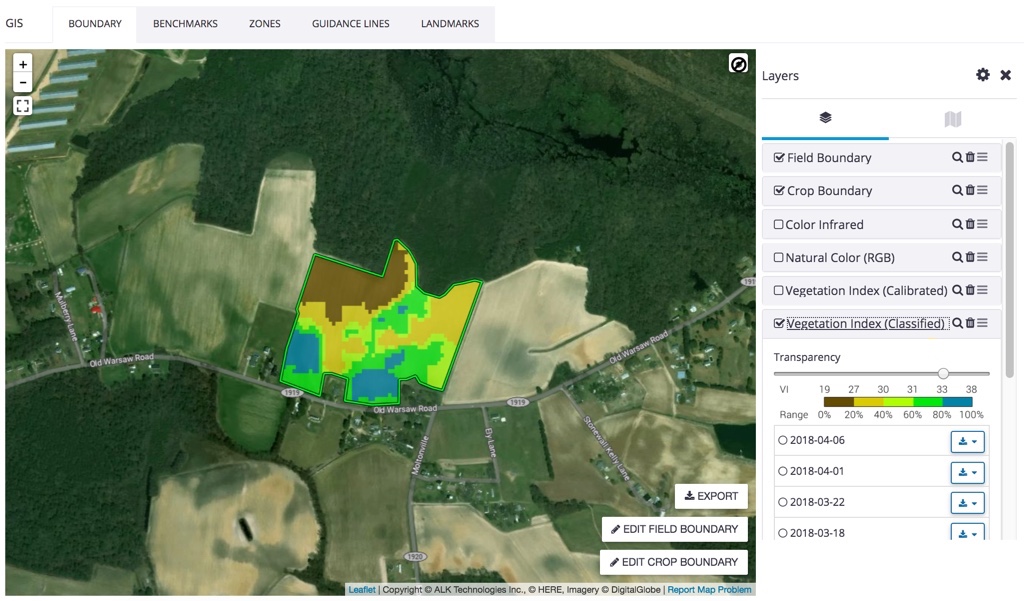The image size is (1024, 601).
Task: Open download dropdown for 2018-04-06
Action: [967, 441]
